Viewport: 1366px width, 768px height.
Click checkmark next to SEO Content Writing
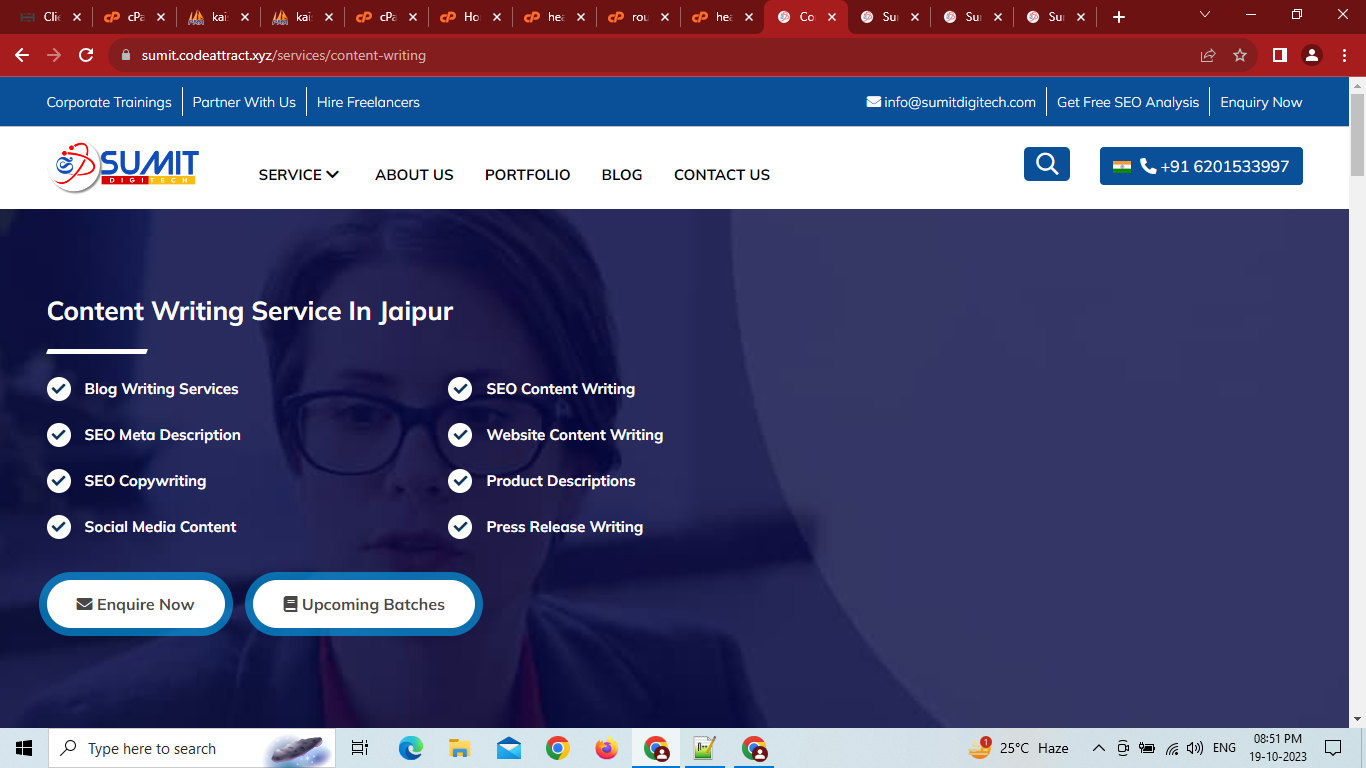pos(460,389)
